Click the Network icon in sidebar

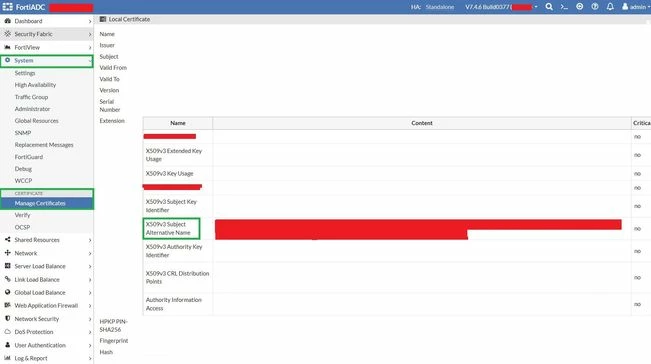(7, 253)
